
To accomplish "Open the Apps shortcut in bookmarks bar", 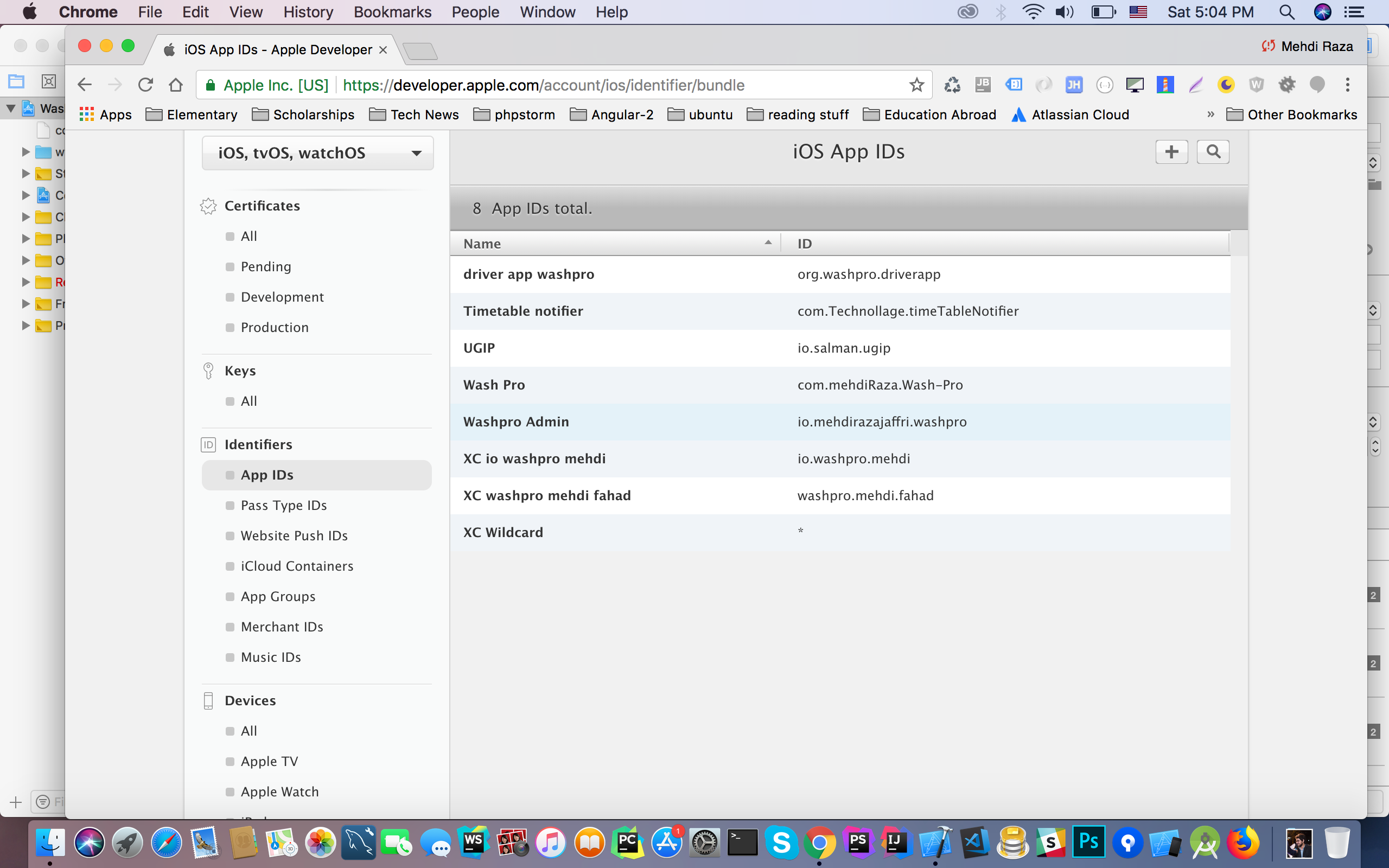I will point(106,115).
